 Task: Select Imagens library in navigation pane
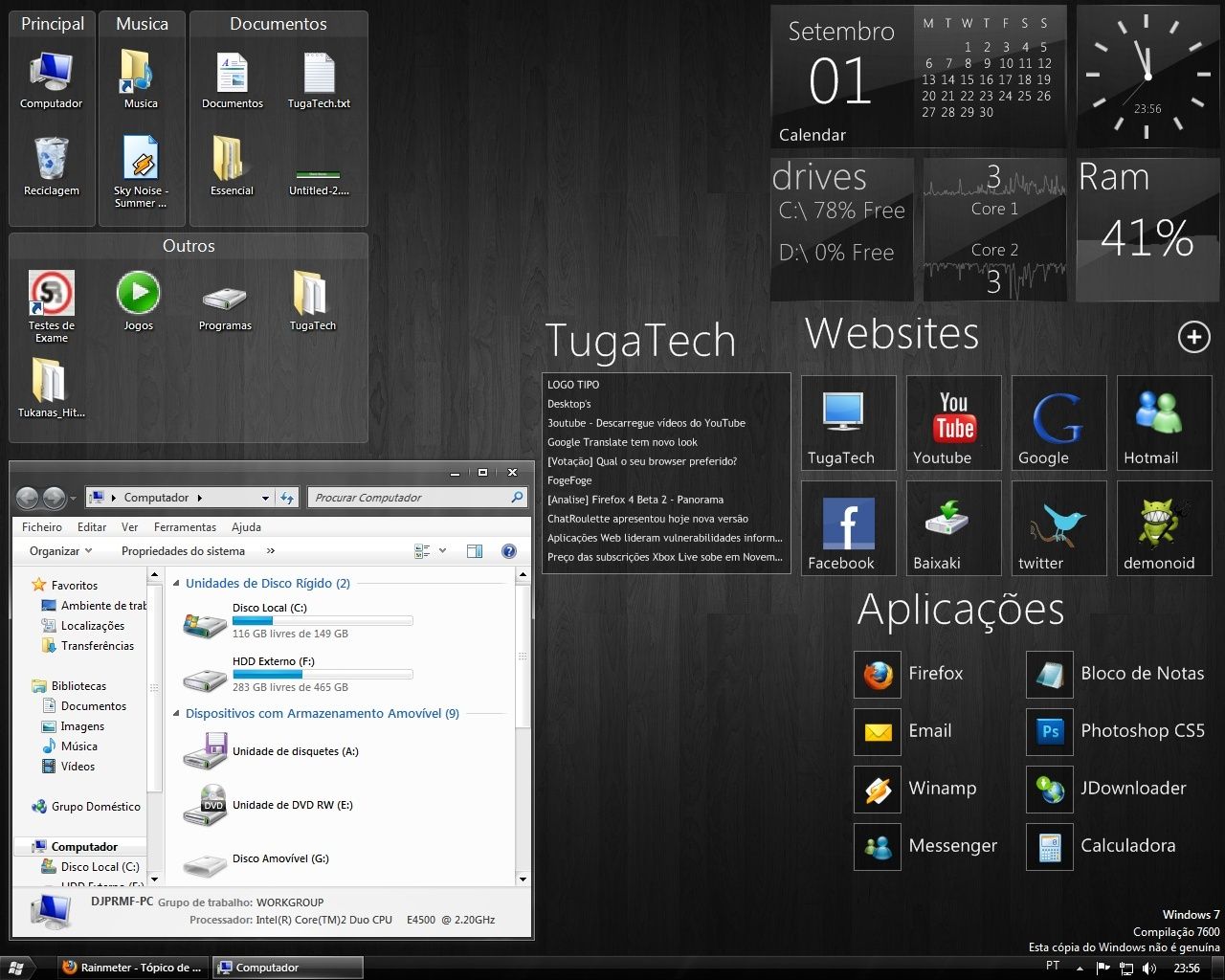(74, 726)
